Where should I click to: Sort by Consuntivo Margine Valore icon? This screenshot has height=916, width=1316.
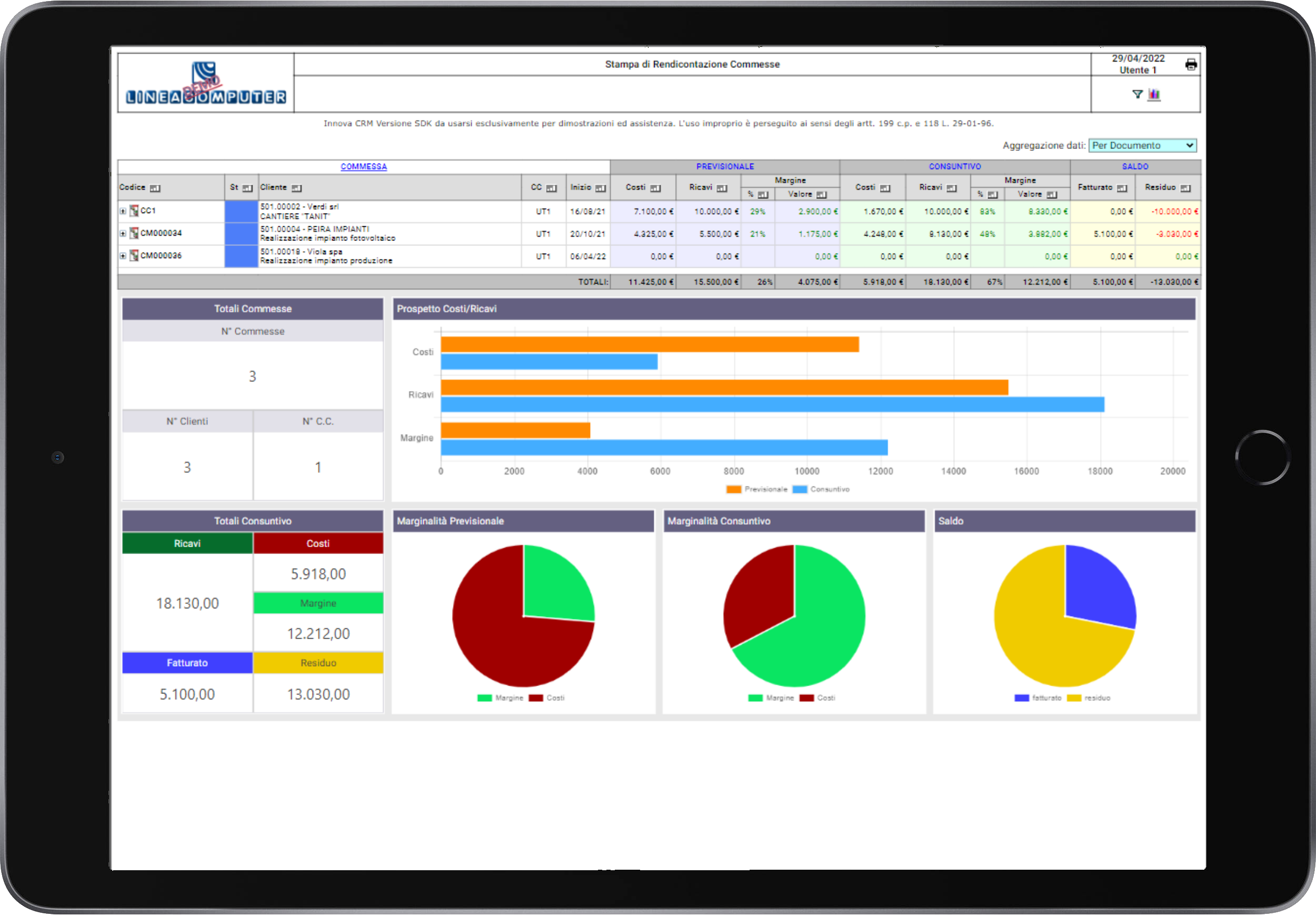(x=1051, y=195)
